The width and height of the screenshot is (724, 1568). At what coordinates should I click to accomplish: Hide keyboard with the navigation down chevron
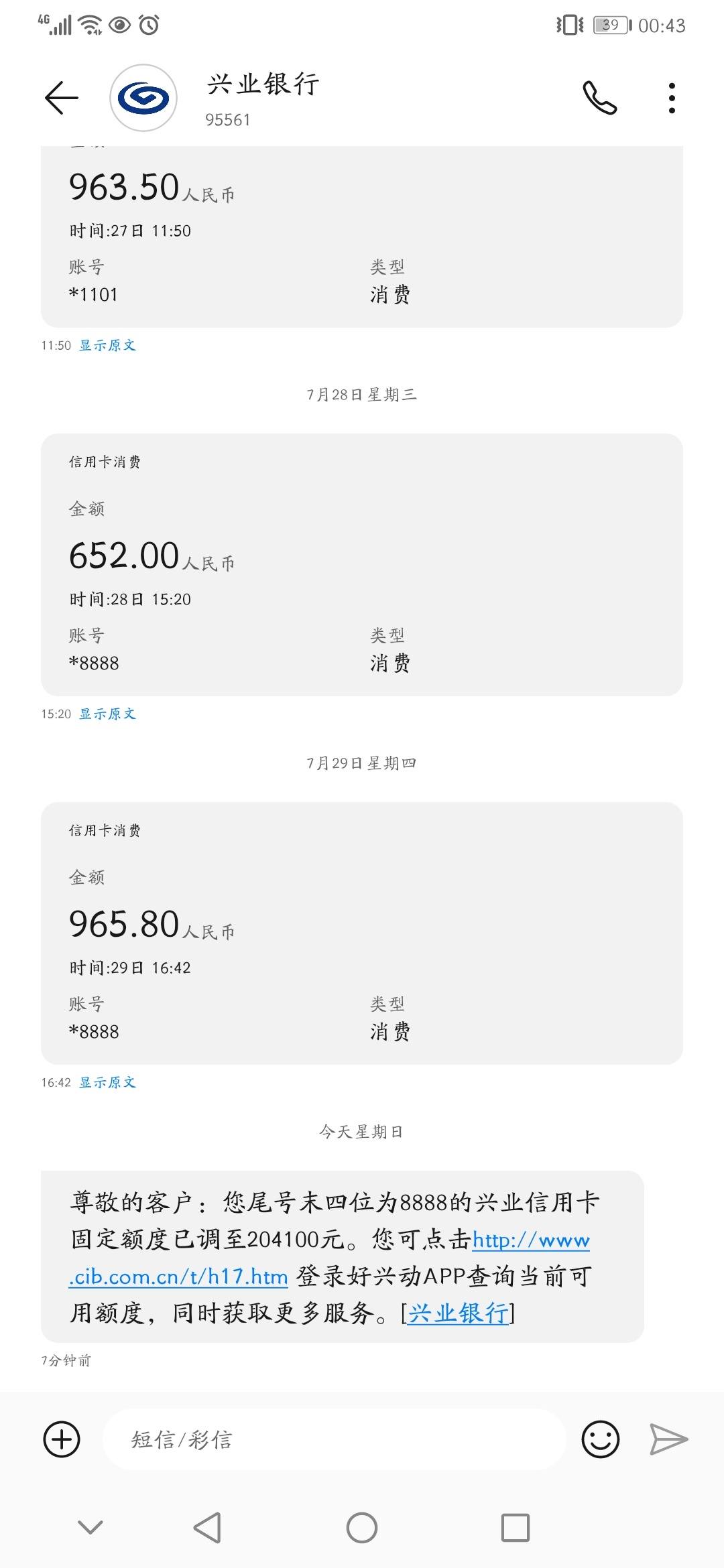(90, 1527)
